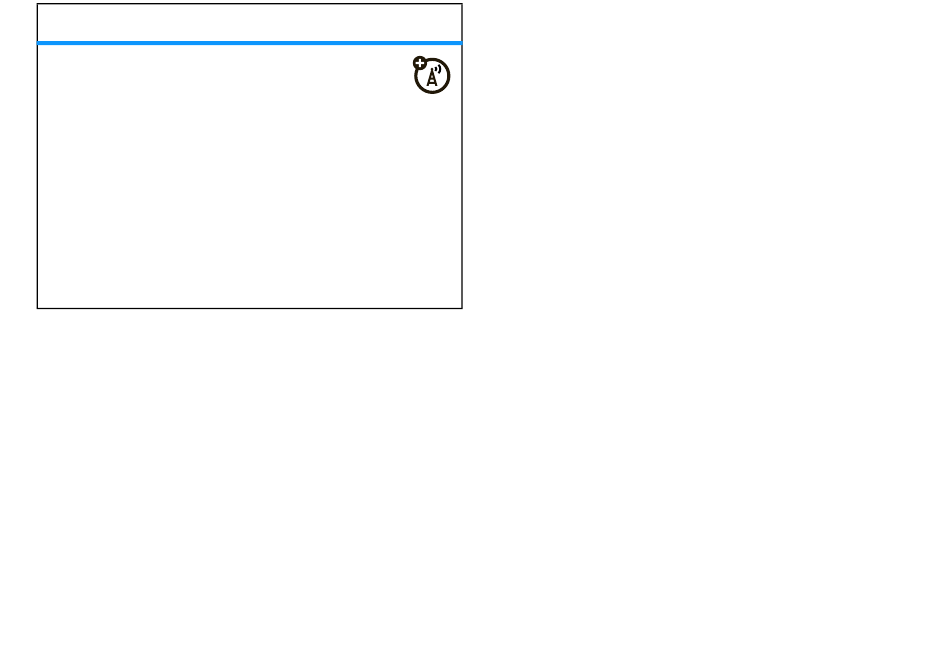This screenshot has width=950, height=651.
Task: Click the blue horizontal divider line
Action: [250, 43]
